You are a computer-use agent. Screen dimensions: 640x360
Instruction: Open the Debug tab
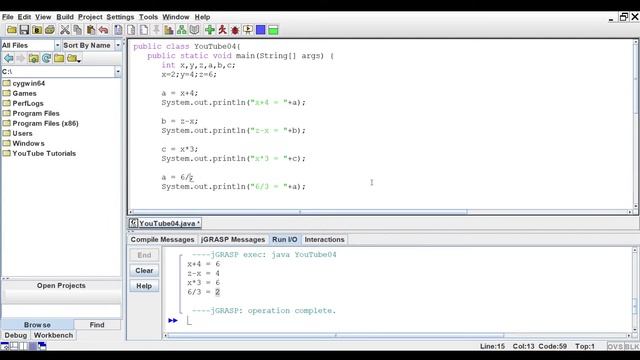click(16, 335)
